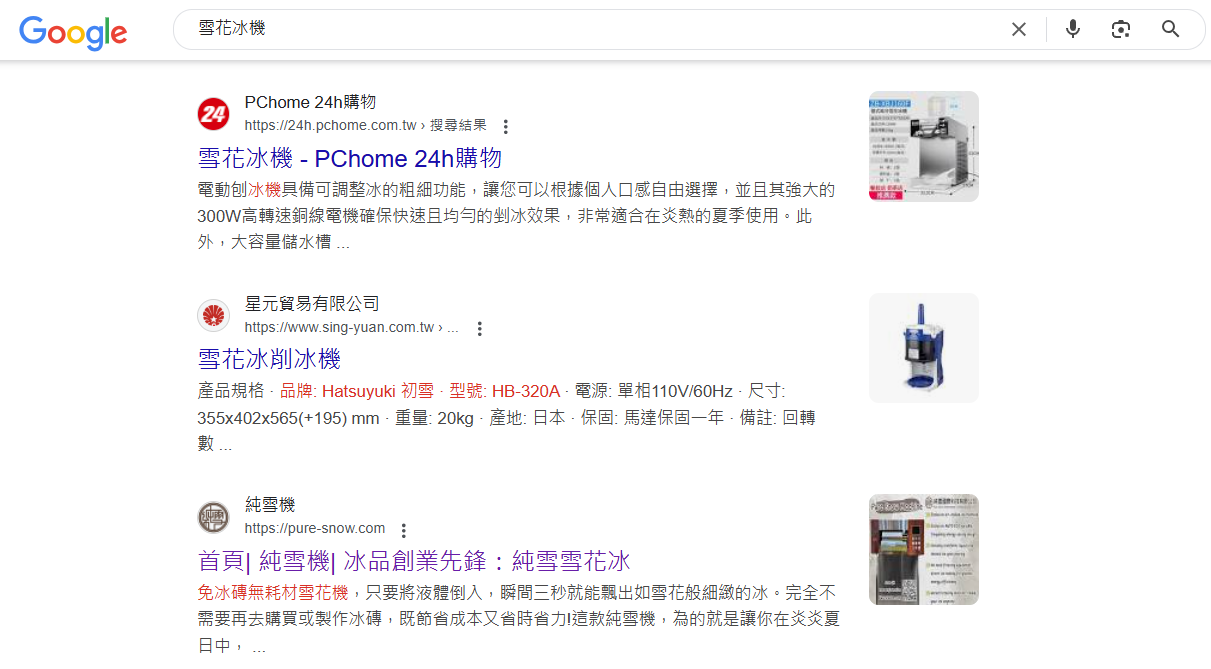The width and height of the screenshot is (1211, 669).
Task: Open Google Lens image search
Action: (1121, 29)
